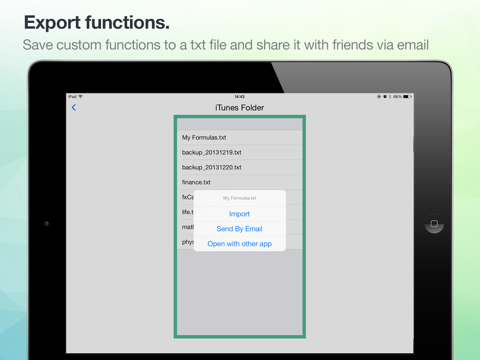480x360 pixels.
Task: Choose Open with other app
Action: click(x=239, y=244)
